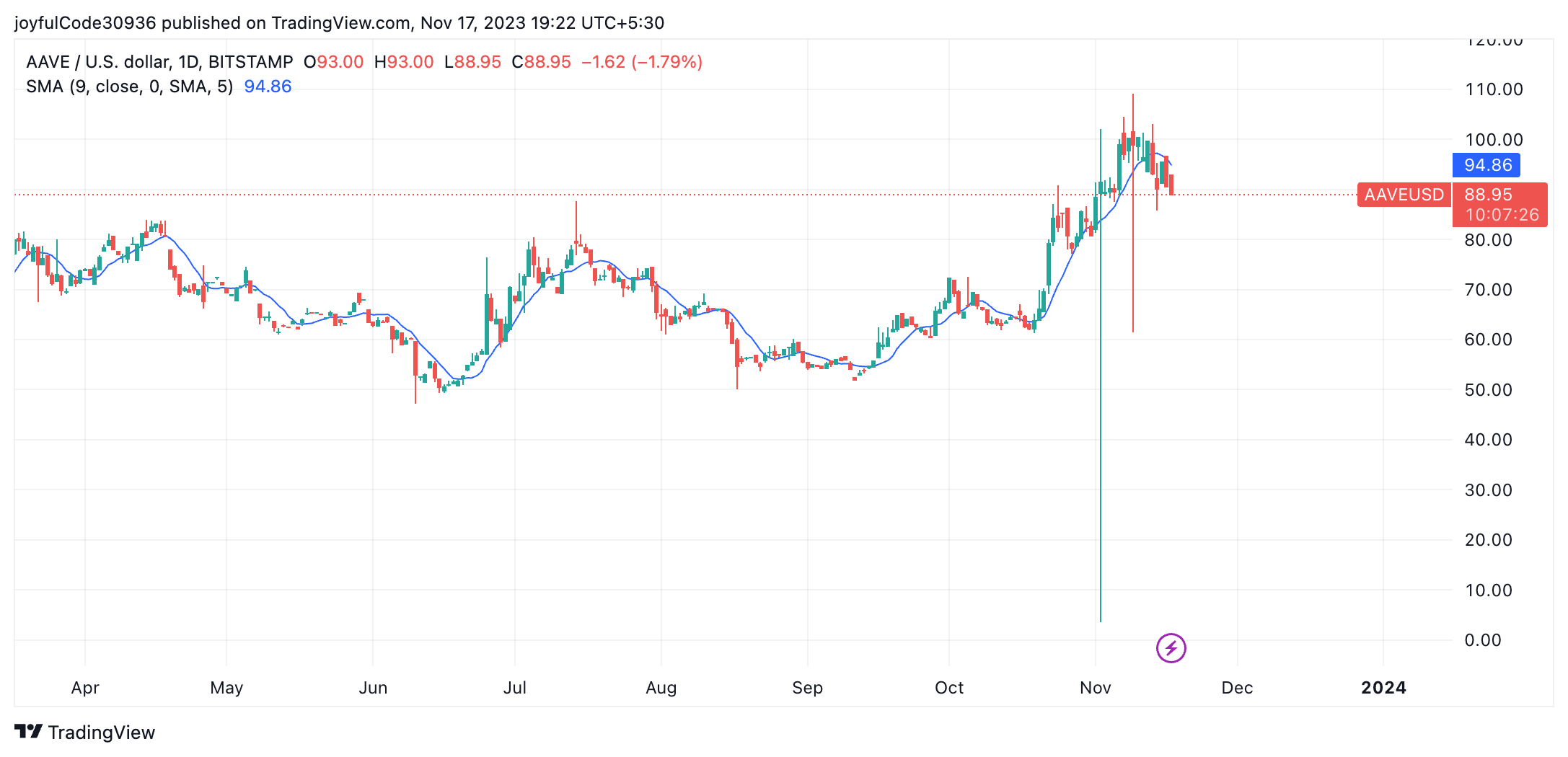Click the 80.00 price axis label
Image resolution: width=1568 pixels, height=757 pixels.
1488,240
